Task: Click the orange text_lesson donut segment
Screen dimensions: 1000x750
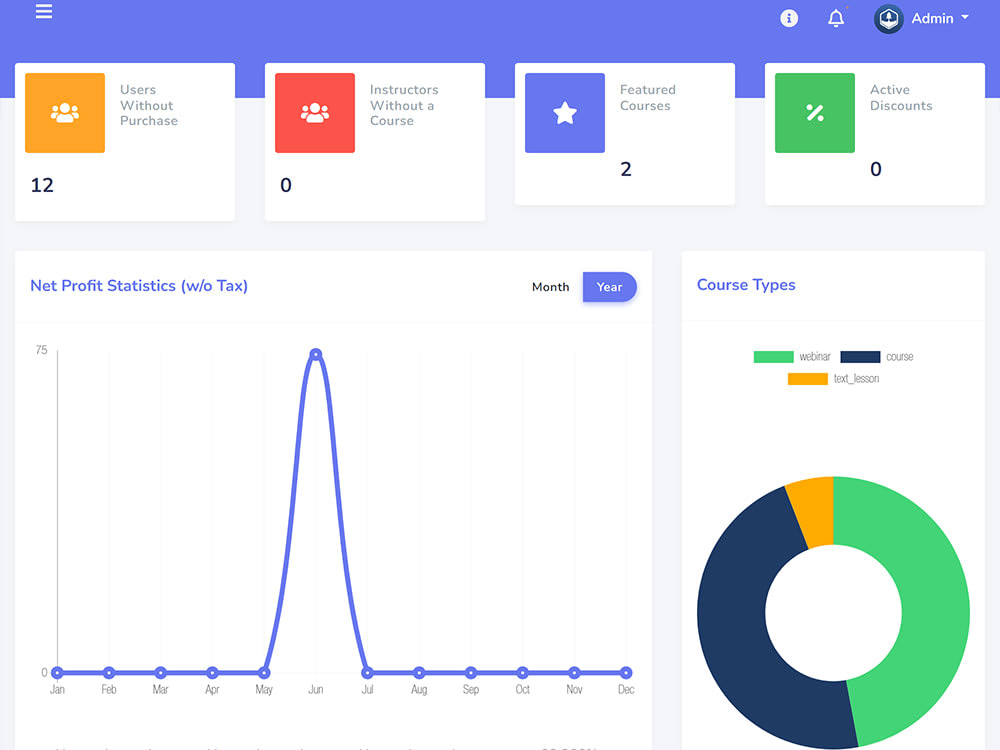Action: coord(813,512)
